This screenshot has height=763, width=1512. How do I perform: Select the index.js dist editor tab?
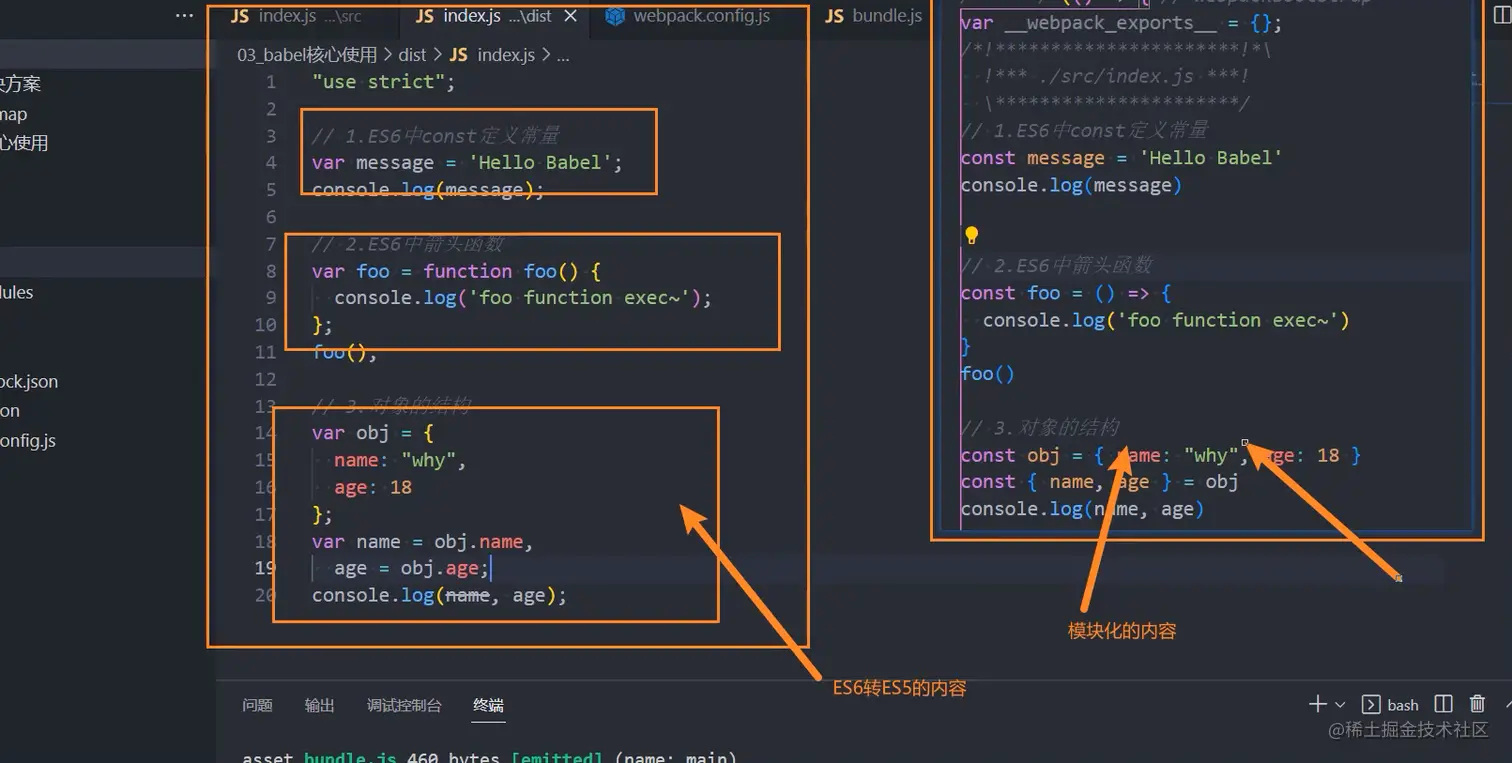(x=497, y=16)
